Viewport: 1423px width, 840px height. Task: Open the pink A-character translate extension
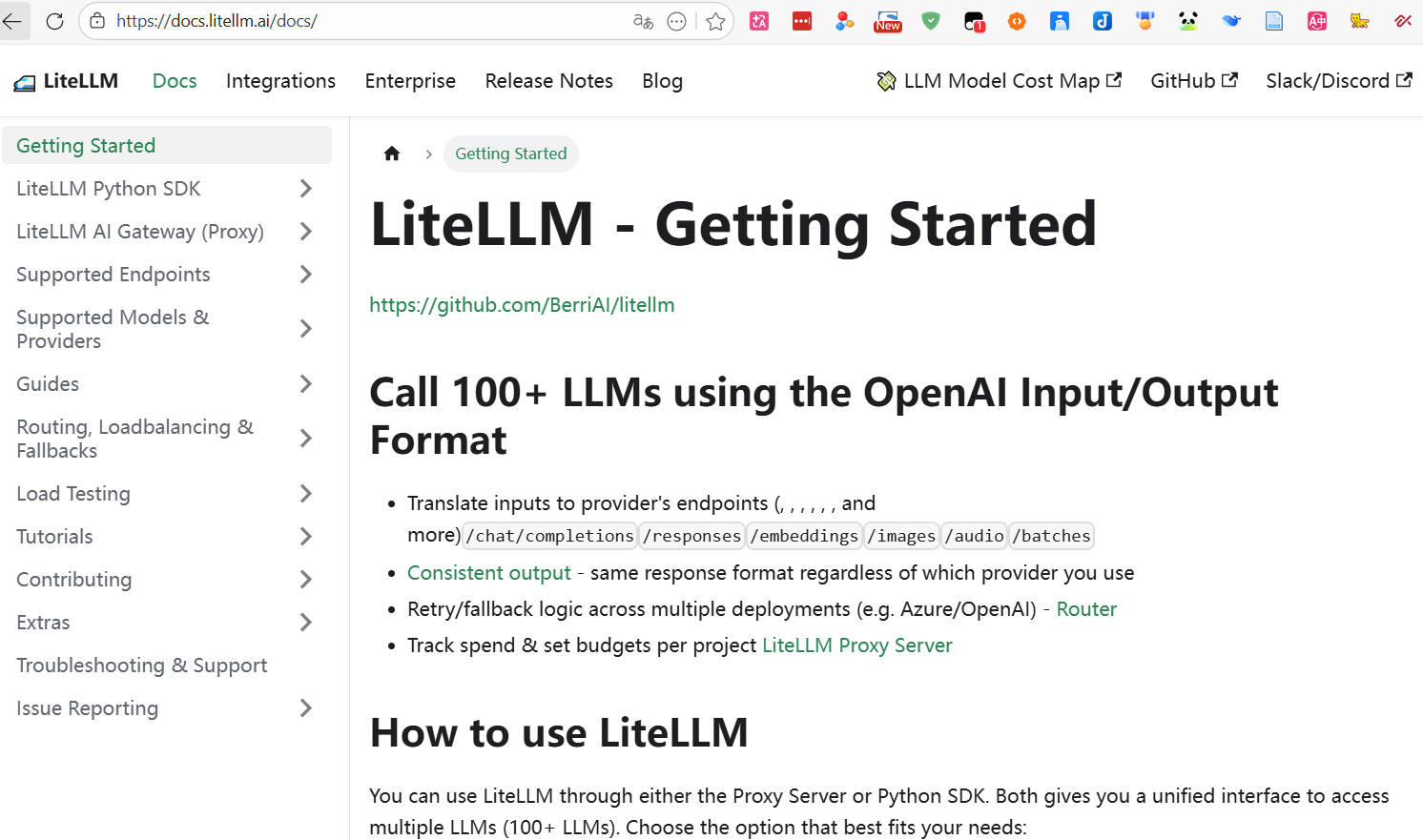point(1317,21)
